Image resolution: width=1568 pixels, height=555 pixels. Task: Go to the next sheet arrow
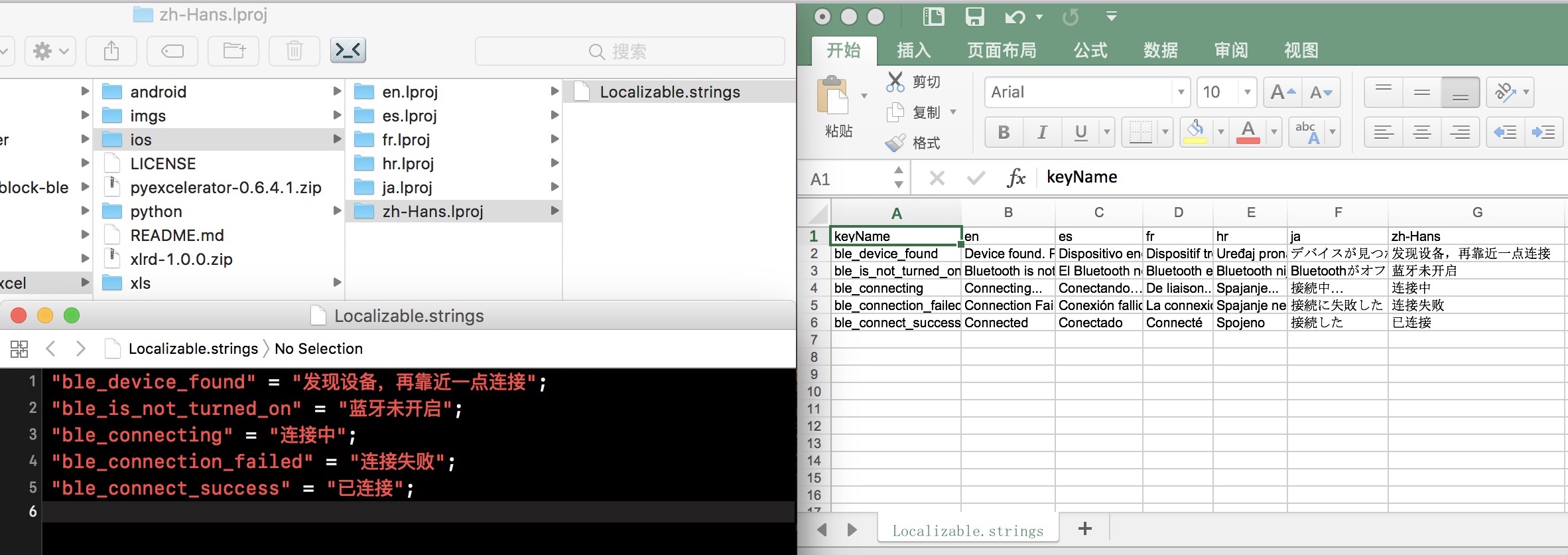(852, 530)
